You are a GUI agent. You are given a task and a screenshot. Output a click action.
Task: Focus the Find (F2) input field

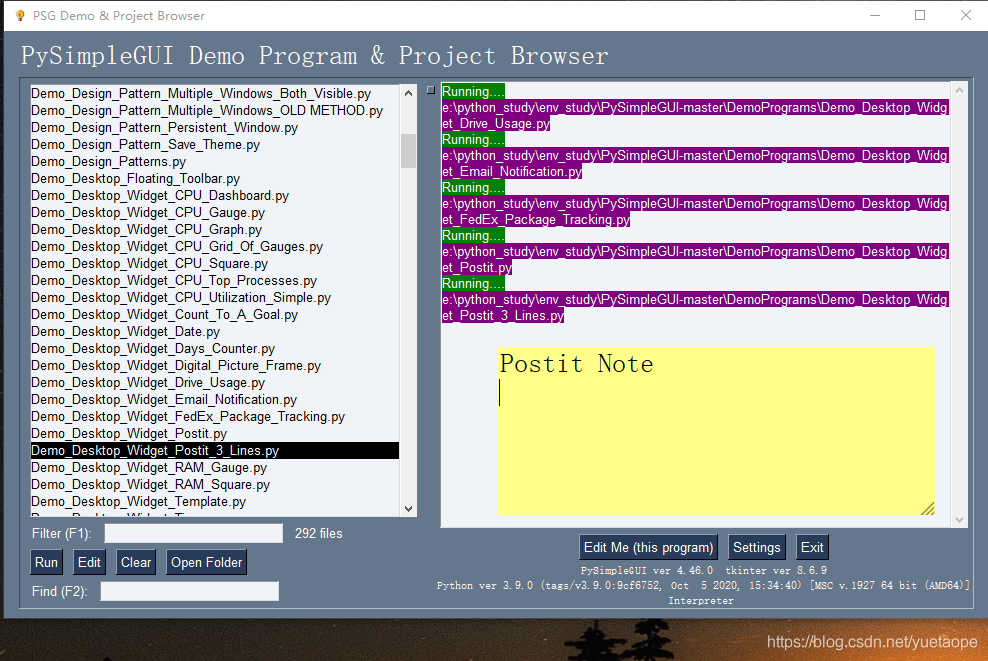[x=190, y=591]
